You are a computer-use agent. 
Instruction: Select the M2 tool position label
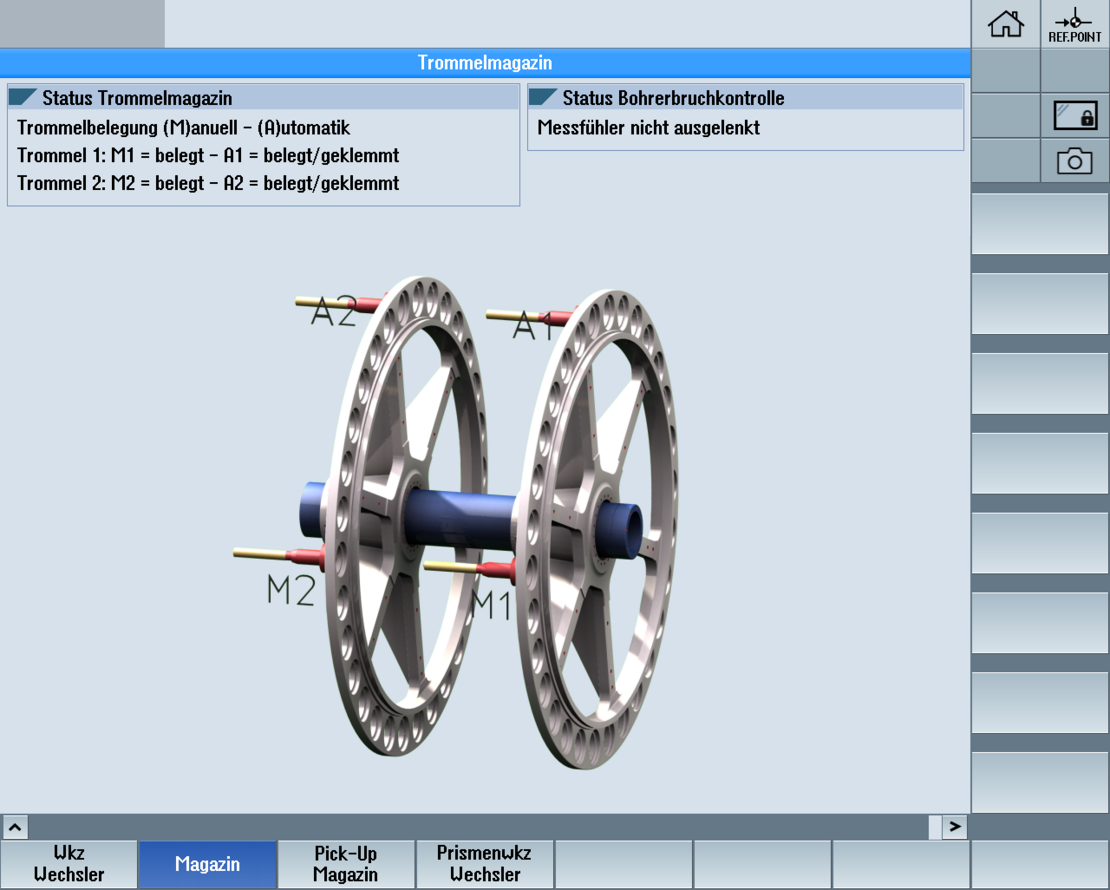pyautogui.click(x=291, y=589)
